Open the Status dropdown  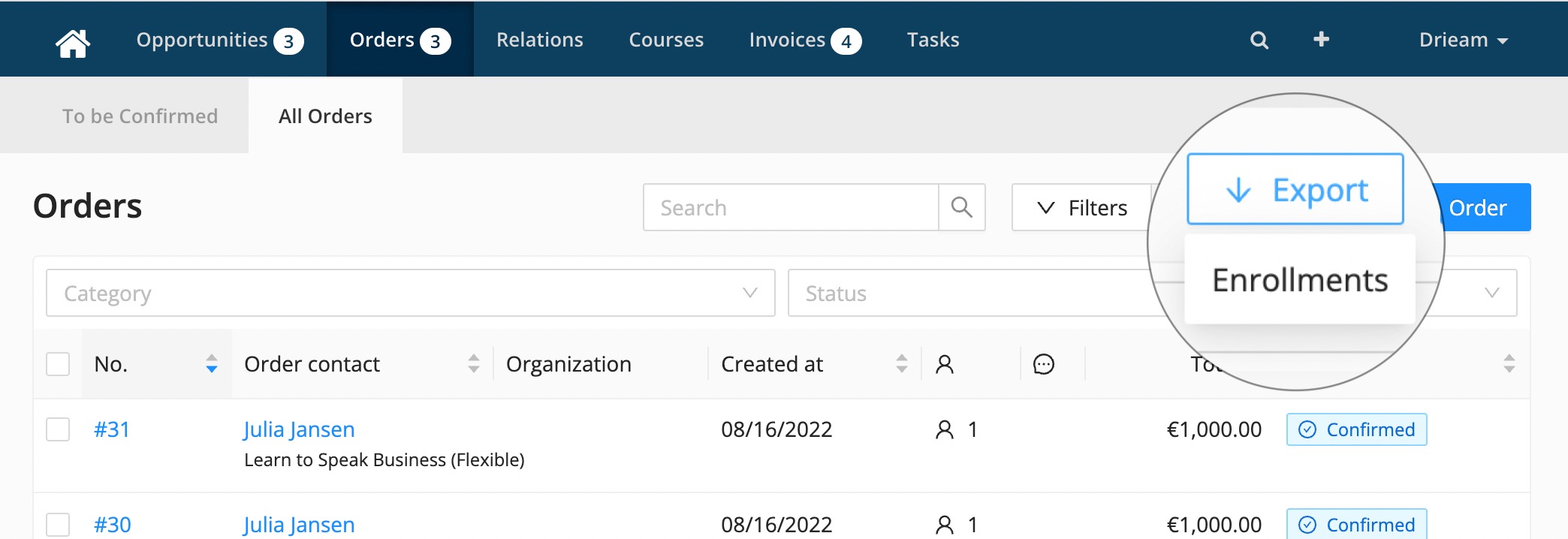[x=976, y=294]
